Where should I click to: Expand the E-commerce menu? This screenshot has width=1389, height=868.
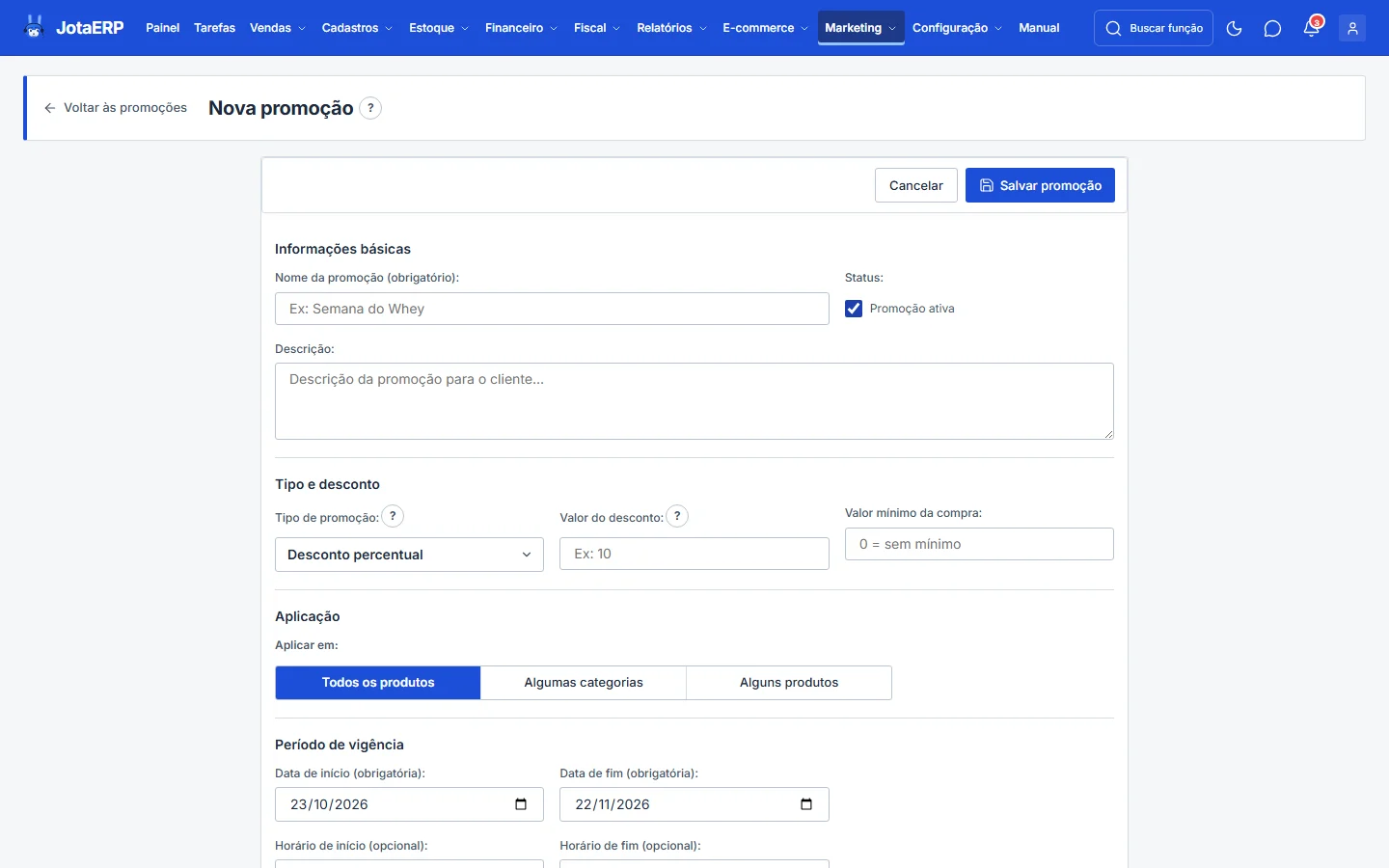click(x=765, y=28)
